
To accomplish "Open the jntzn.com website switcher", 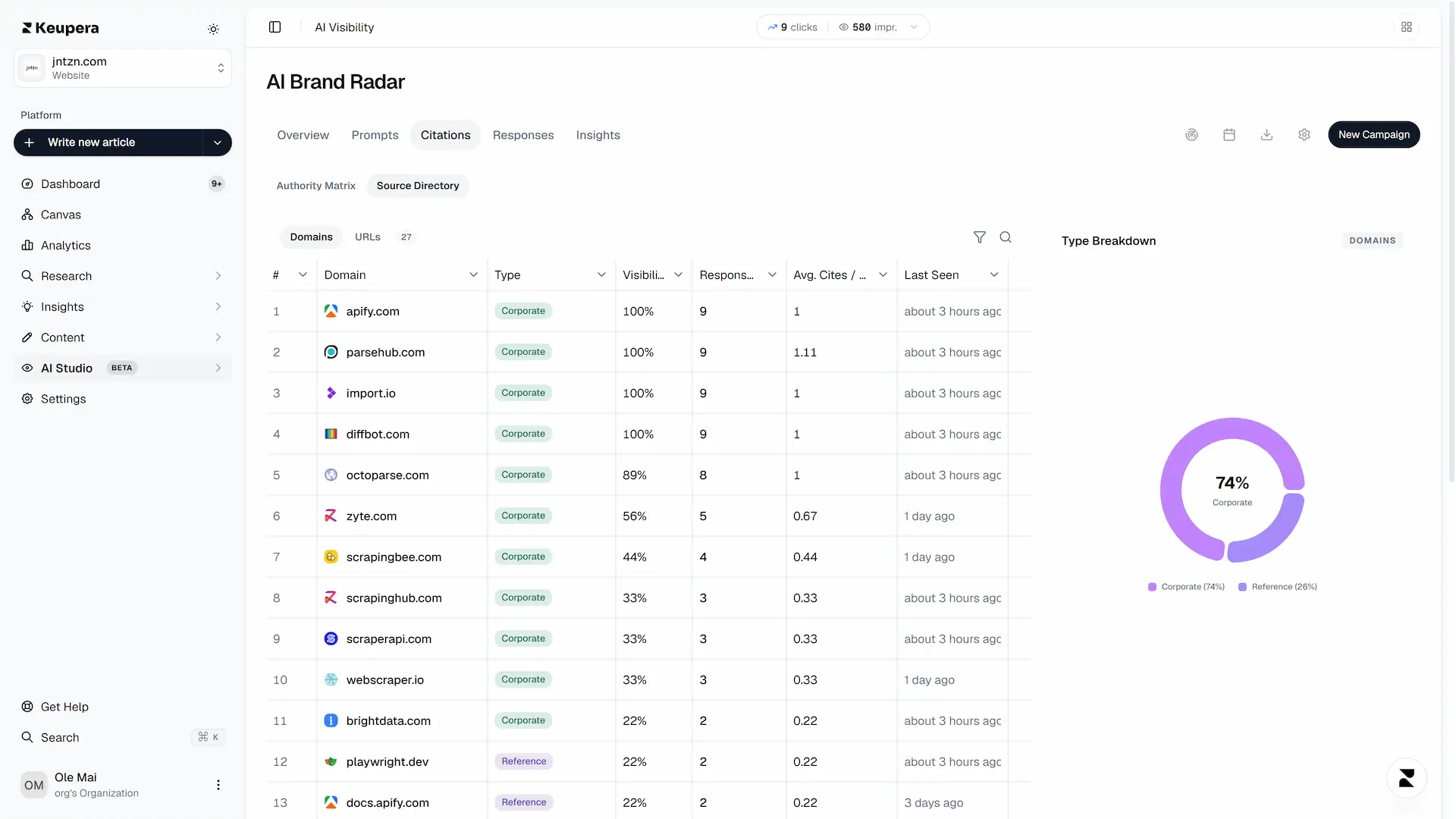I will point(123,67).
